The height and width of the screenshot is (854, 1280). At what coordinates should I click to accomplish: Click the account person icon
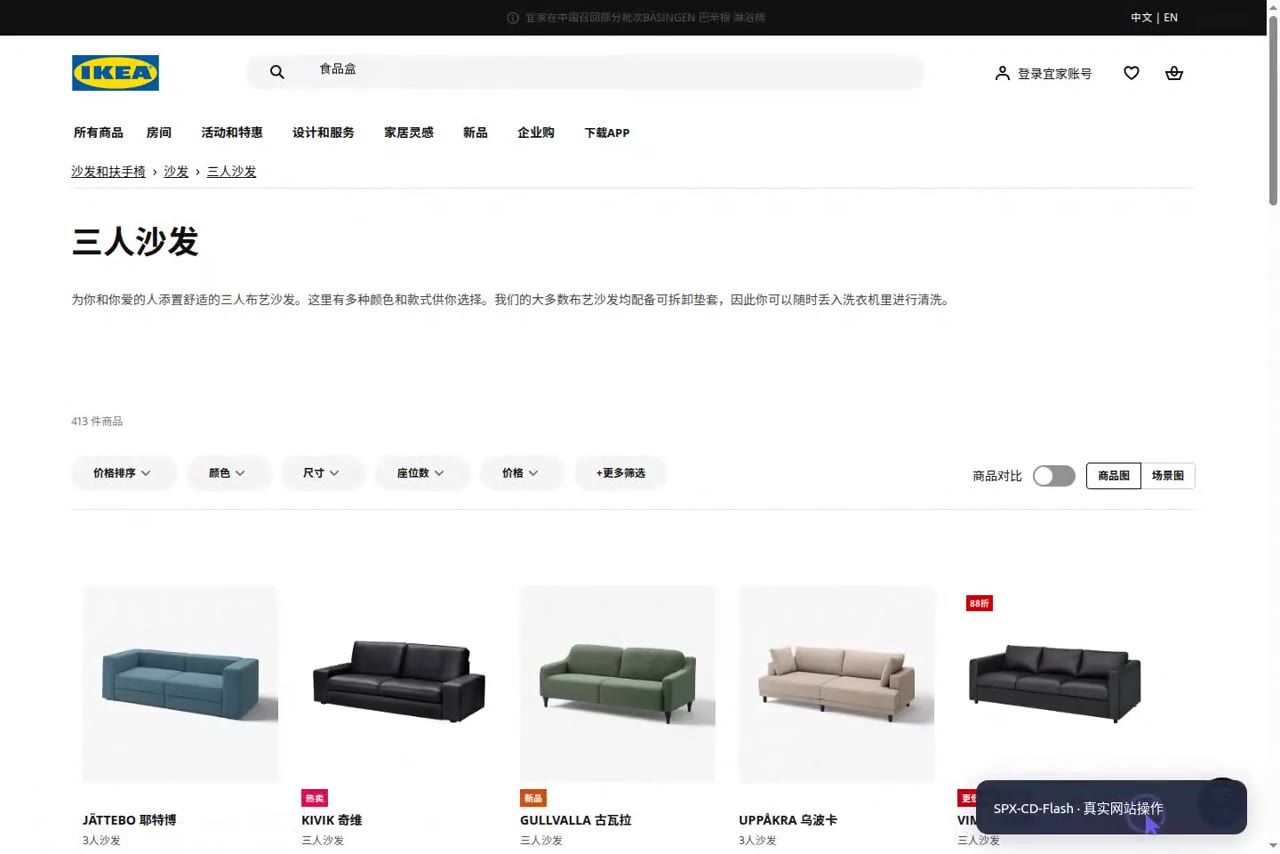click(1002, 73)
